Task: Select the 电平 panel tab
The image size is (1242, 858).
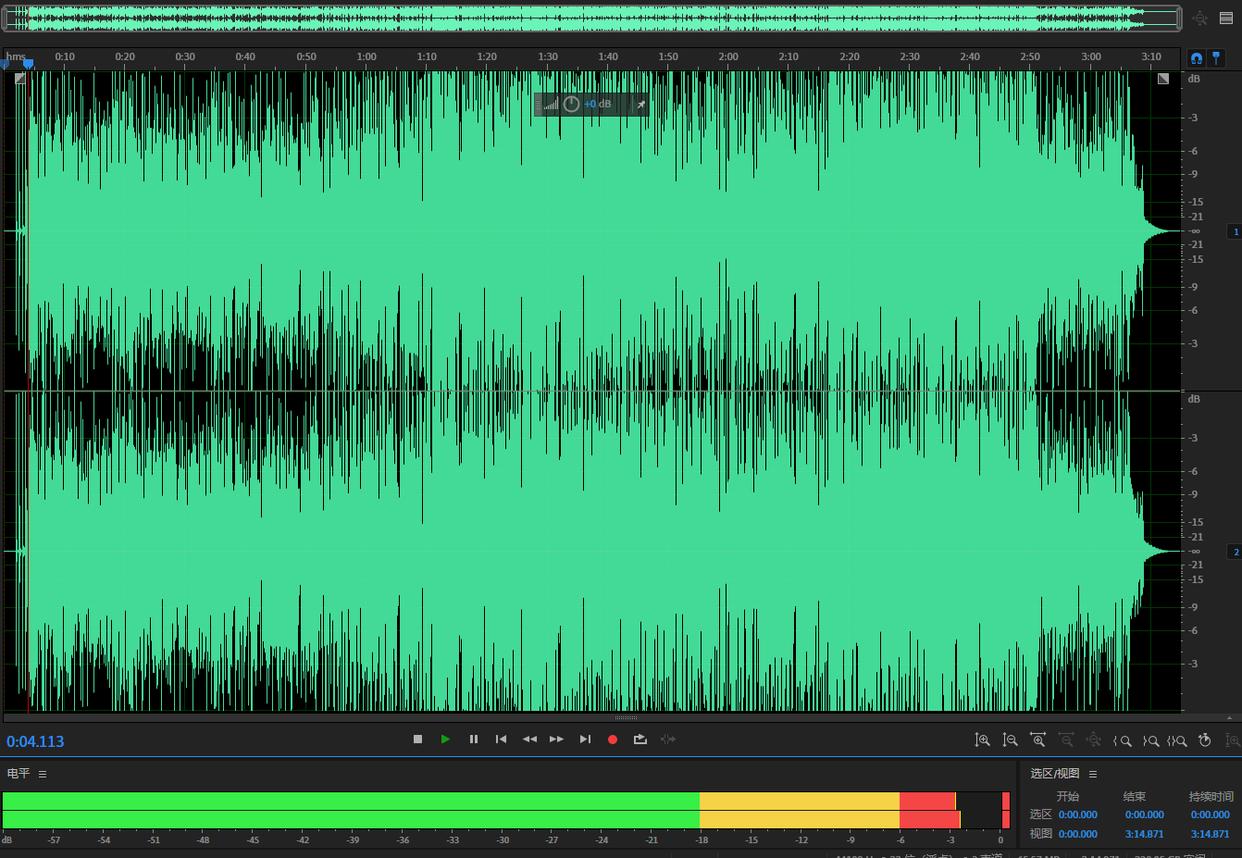Action: tap(18, 774)
